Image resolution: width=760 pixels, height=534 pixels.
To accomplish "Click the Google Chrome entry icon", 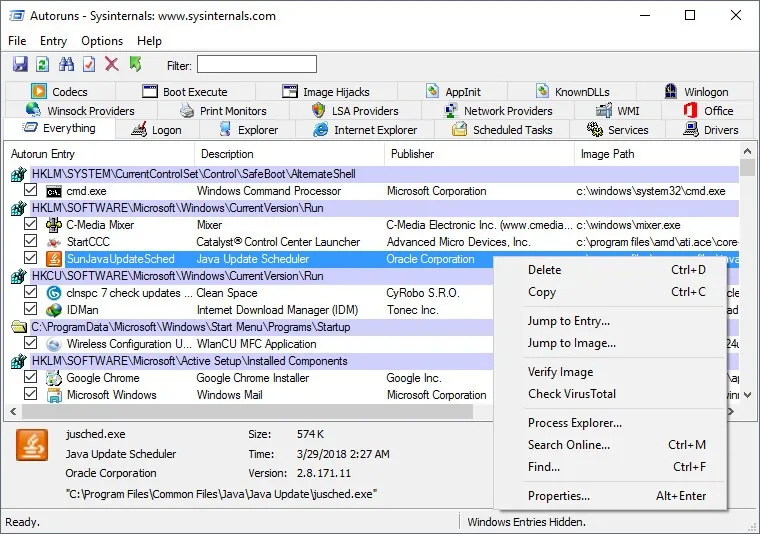I will [x=54, y=378].
